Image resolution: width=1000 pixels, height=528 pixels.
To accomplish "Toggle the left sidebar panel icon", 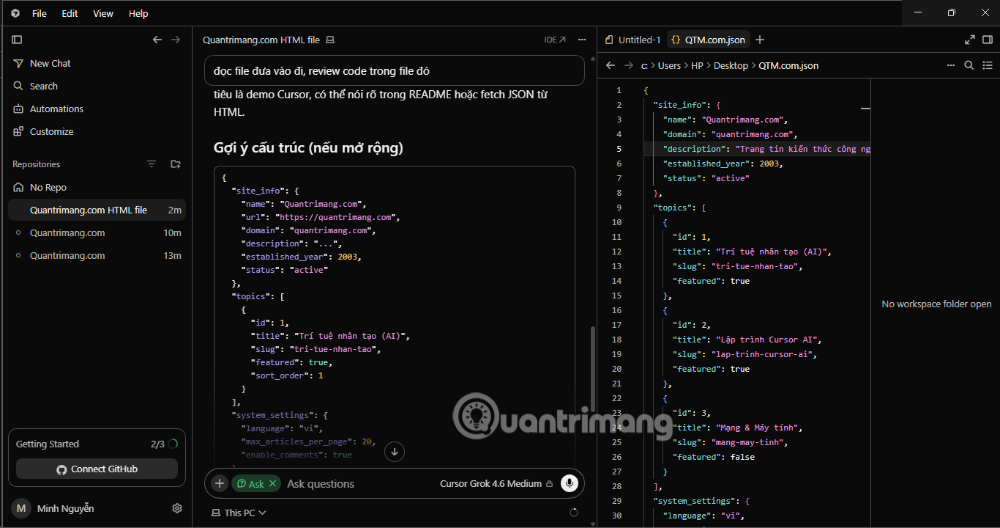I will pos(17,40).
